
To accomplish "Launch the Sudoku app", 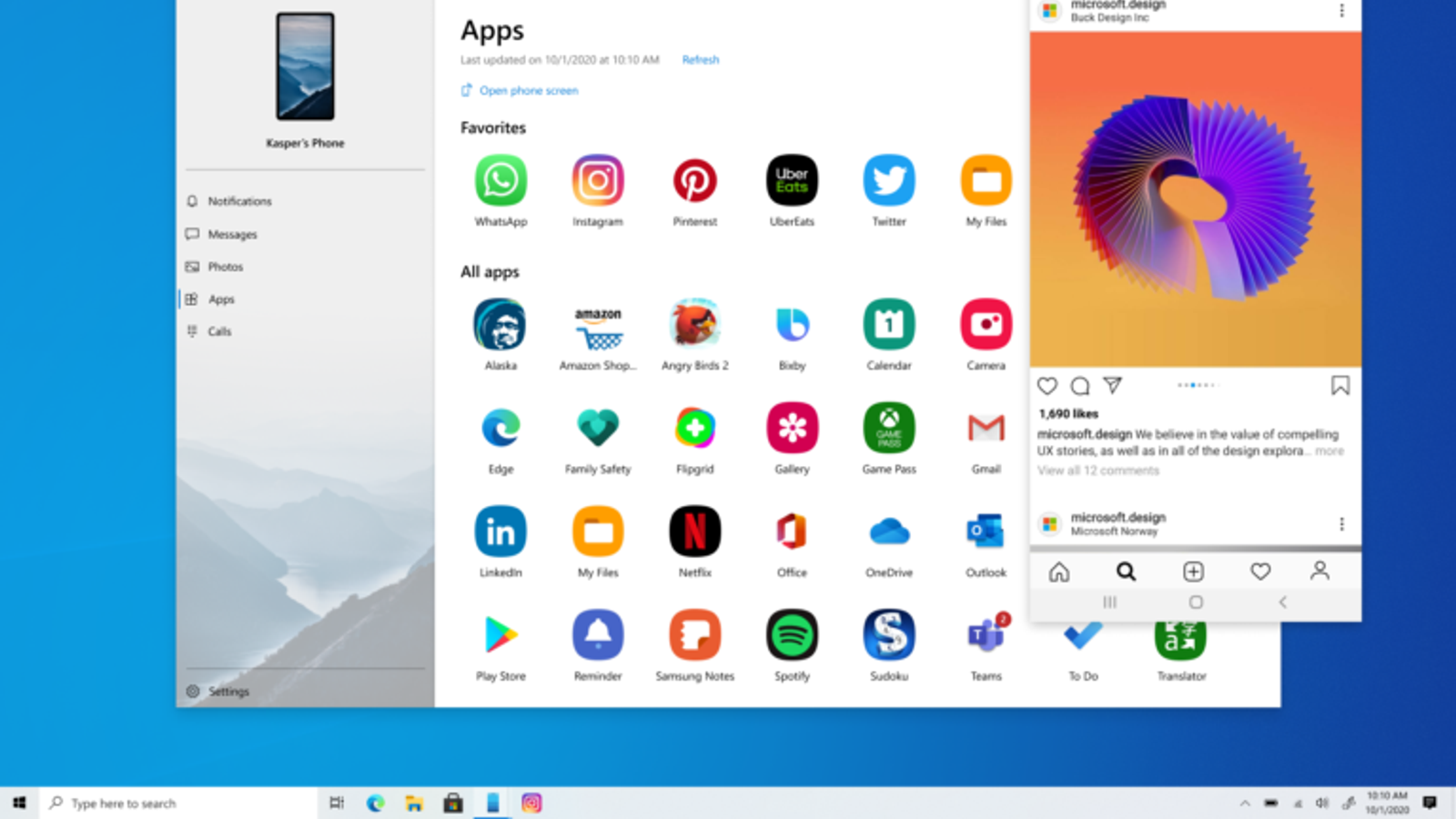I will coord(889,635).
